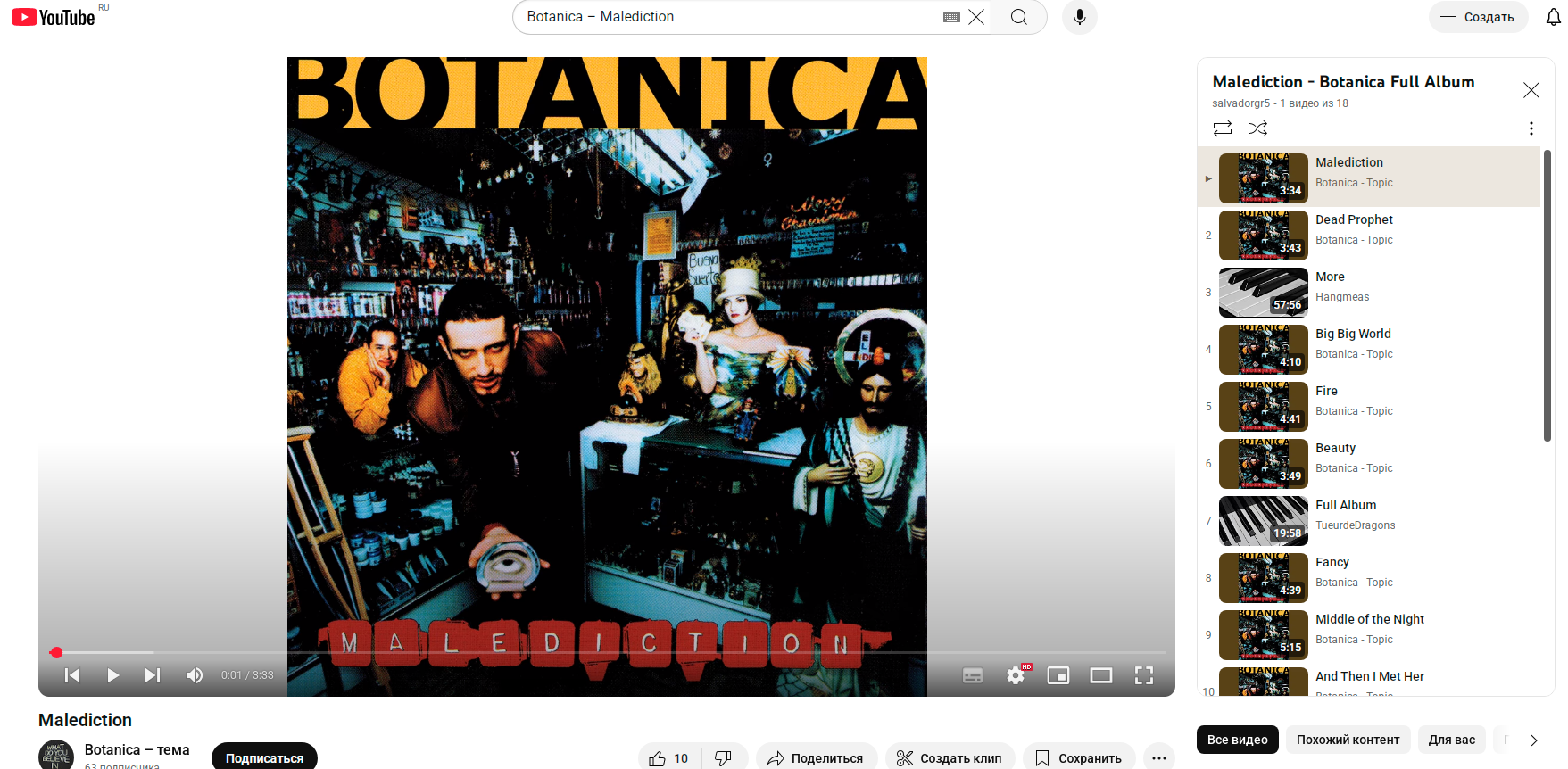The height and width of the screenshot is (769, 1568).
Task: Select the Все видео chip
Action: (x=1238, y=740)
